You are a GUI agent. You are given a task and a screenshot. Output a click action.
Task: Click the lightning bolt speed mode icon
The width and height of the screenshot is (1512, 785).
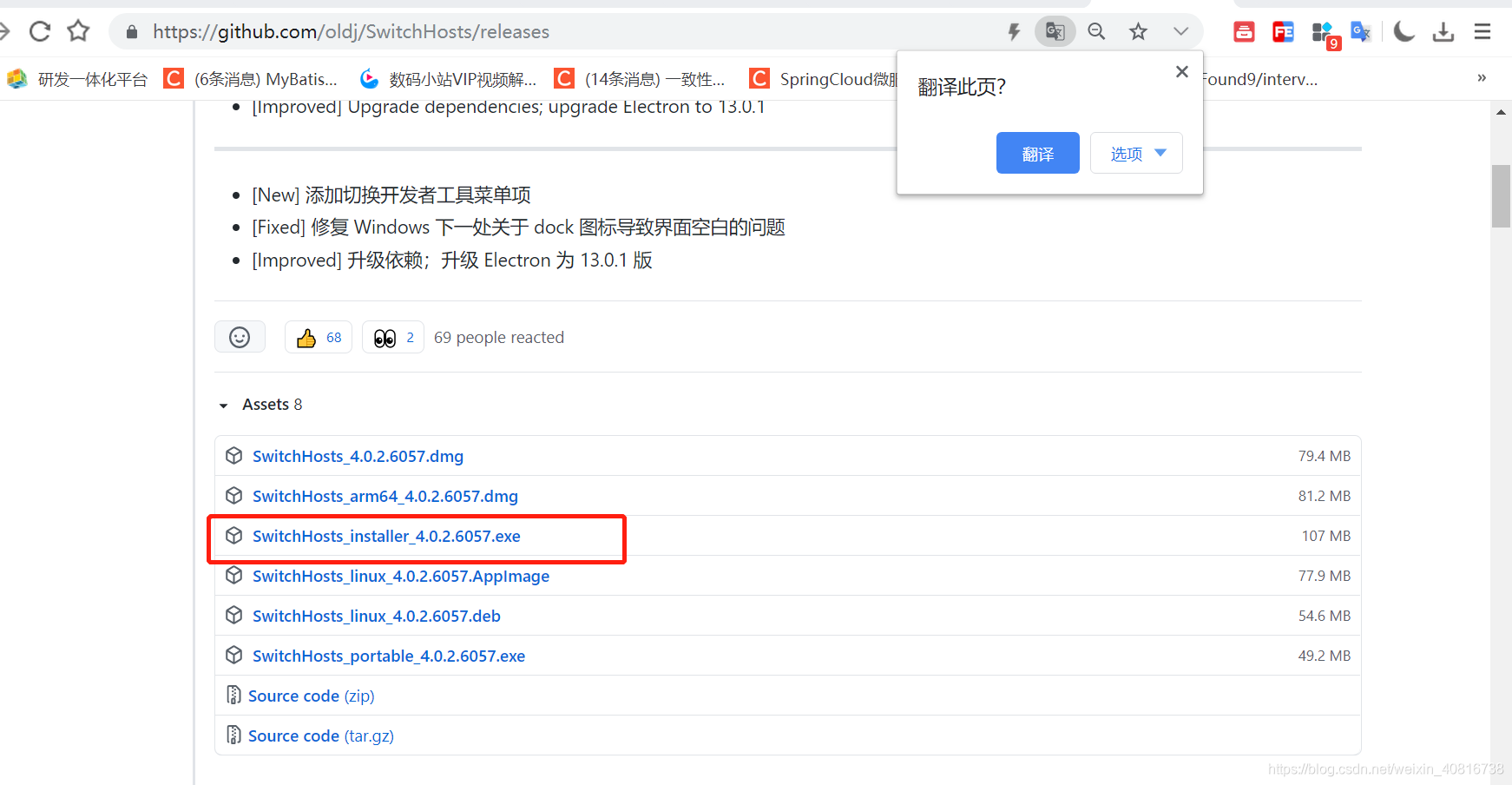coord(1013,32)
